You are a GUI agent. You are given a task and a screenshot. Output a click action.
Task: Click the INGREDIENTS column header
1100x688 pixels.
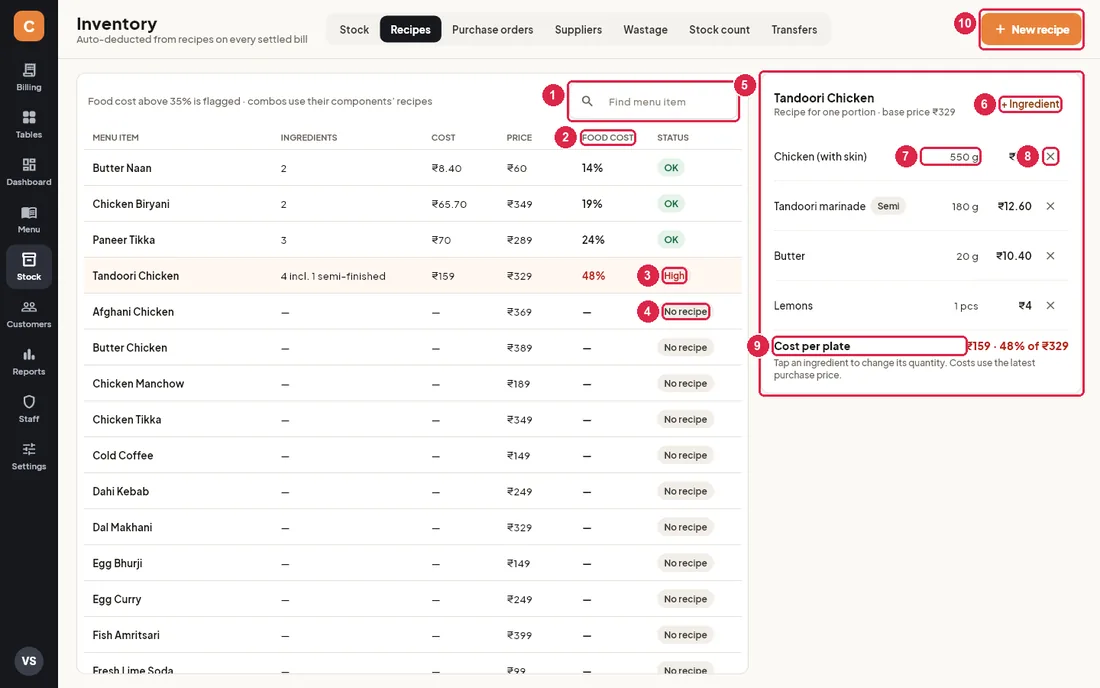309,137
